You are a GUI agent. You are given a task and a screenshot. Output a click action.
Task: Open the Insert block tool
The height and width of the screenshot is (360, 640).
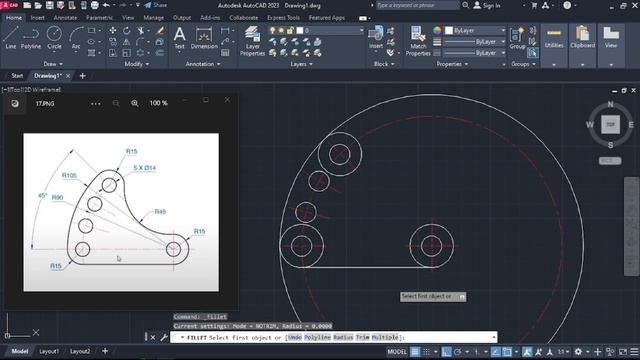[x=376, y=38]
